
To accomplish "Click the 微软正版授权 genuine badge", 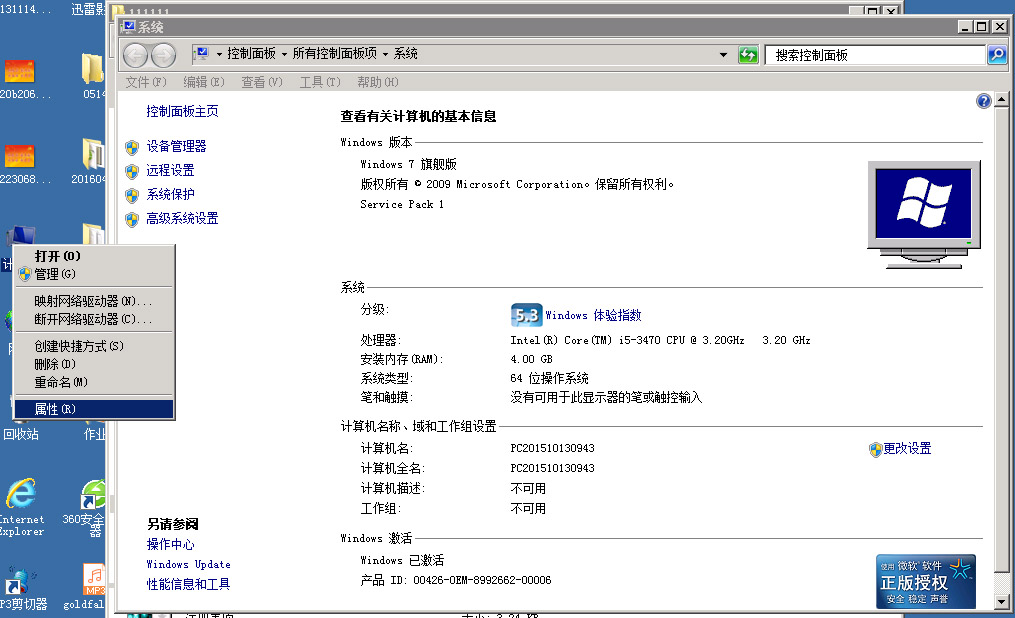I will (x=926, y=581).
